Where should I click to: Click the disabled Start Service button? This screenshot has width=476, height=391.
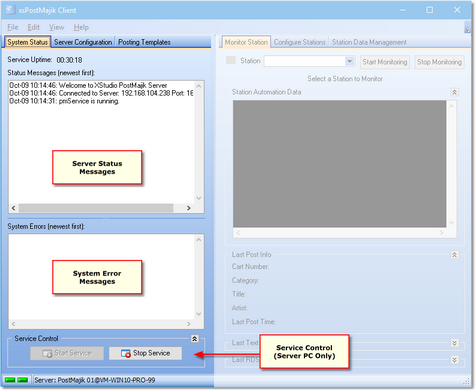67,353
